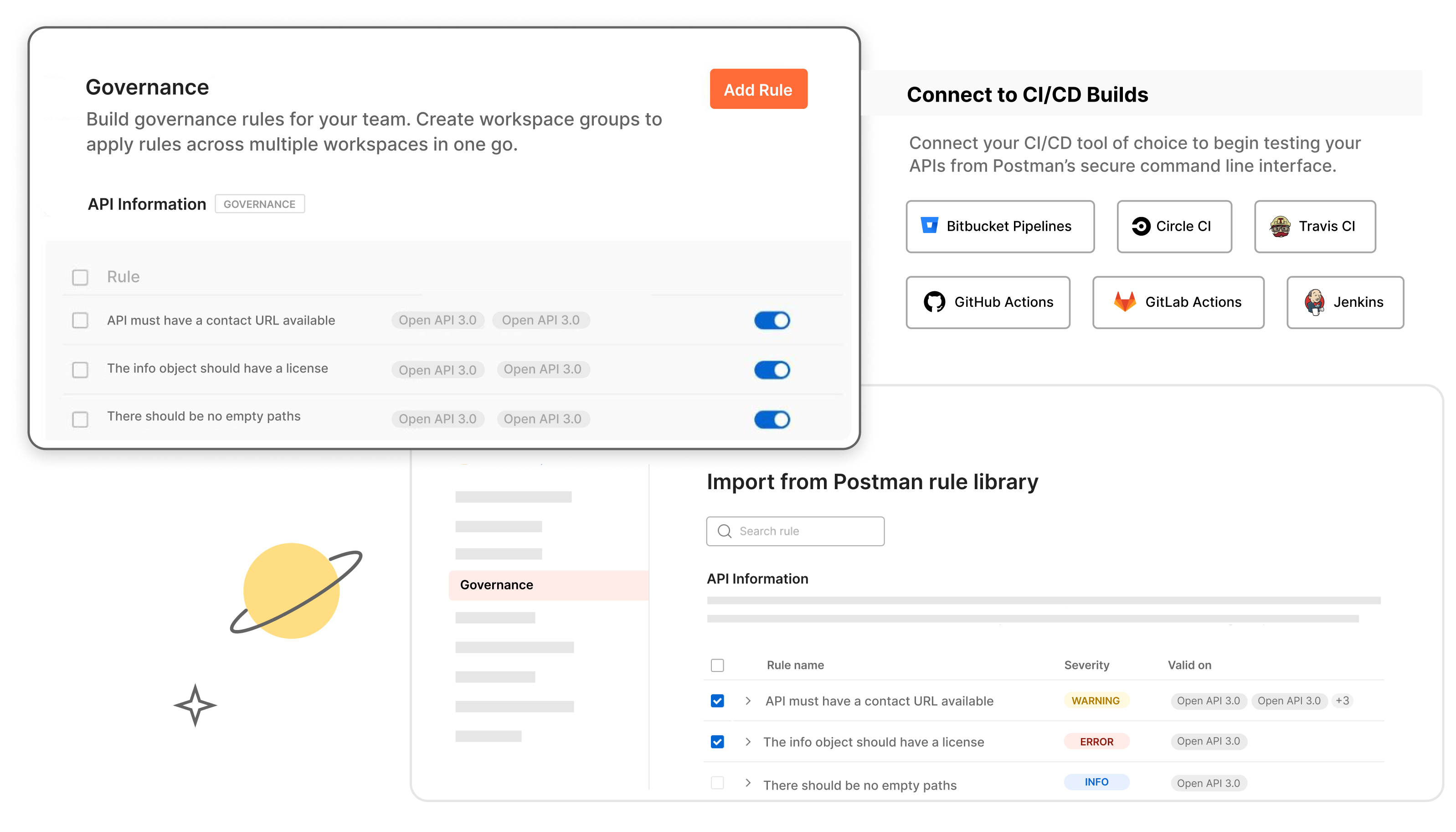1456x832 pixels.
Task: Select the GitLab CI/CD integration icon
Action: (x=1121, y=301)
